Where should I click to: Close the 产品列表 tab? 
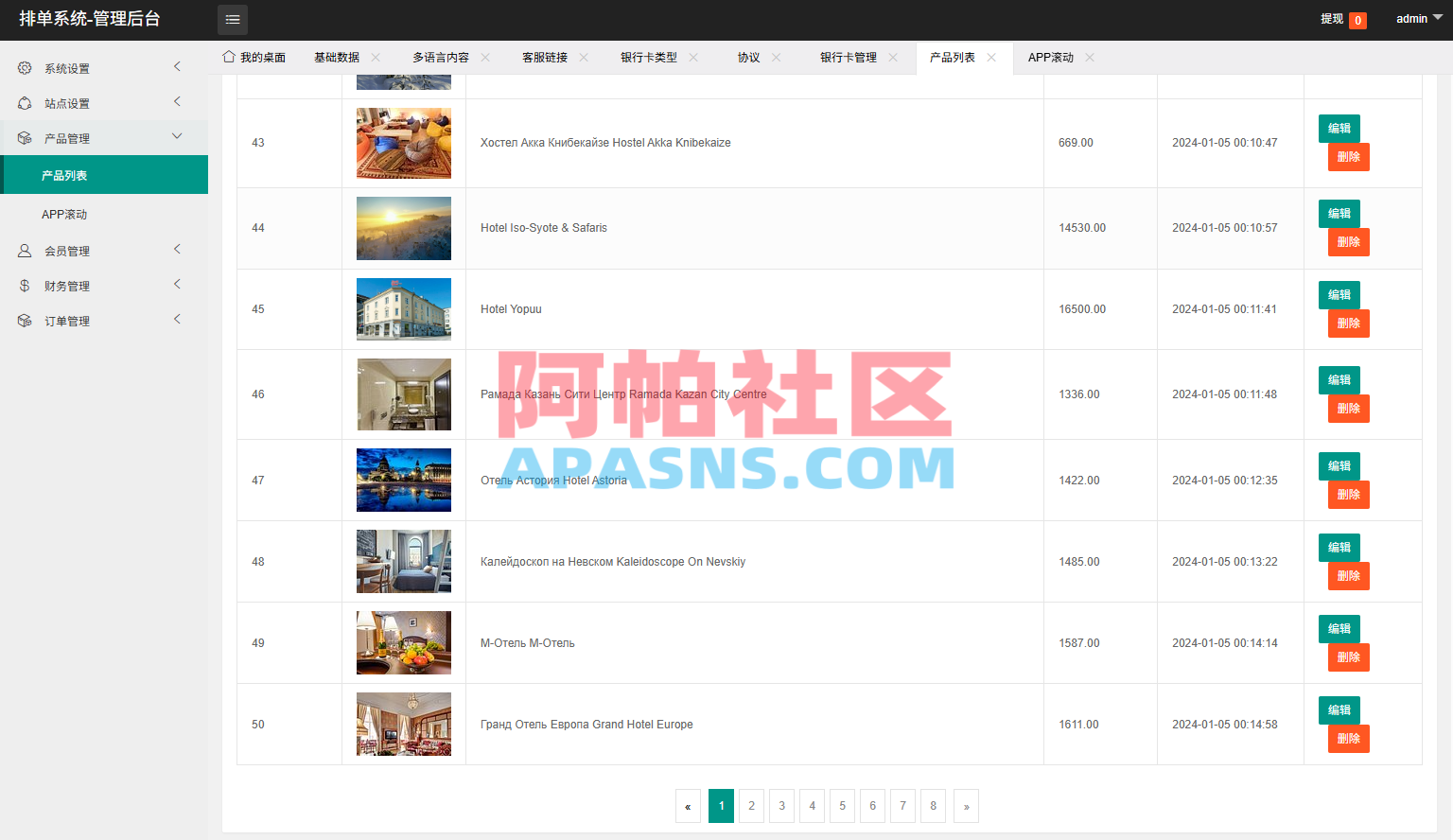pos(991,58)
